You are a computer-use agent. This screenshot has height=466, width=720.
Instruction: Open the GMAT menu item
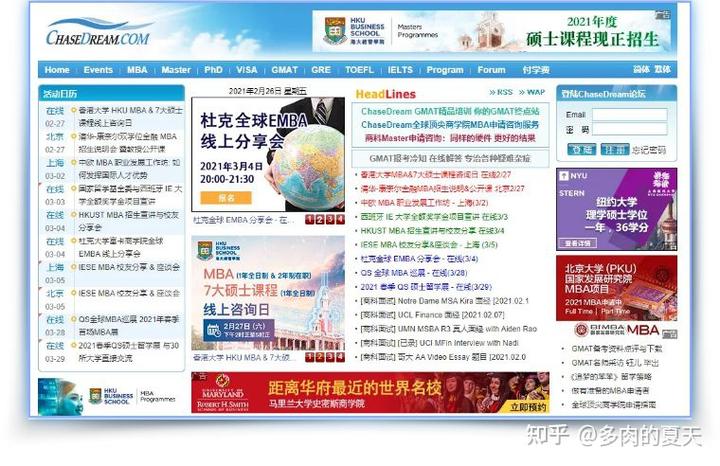click(x=284, y=70)
